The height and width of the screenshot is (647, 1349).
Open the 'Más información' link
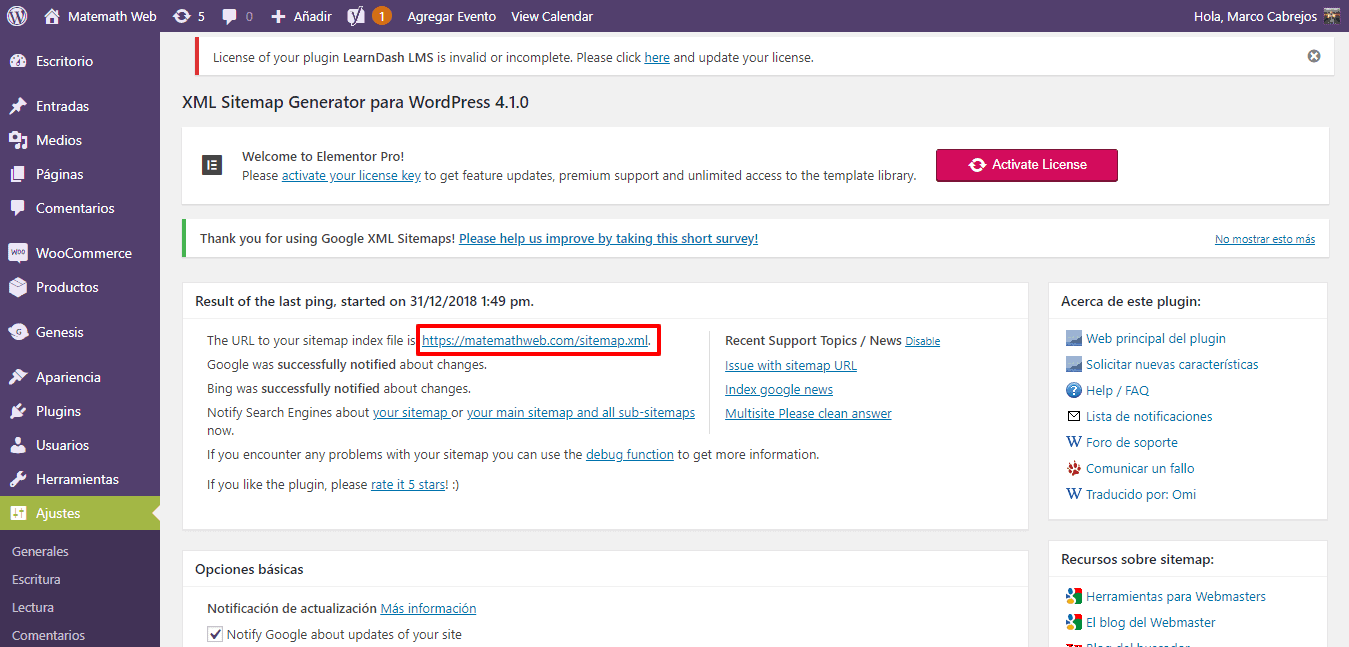click(x=428, y=608)
